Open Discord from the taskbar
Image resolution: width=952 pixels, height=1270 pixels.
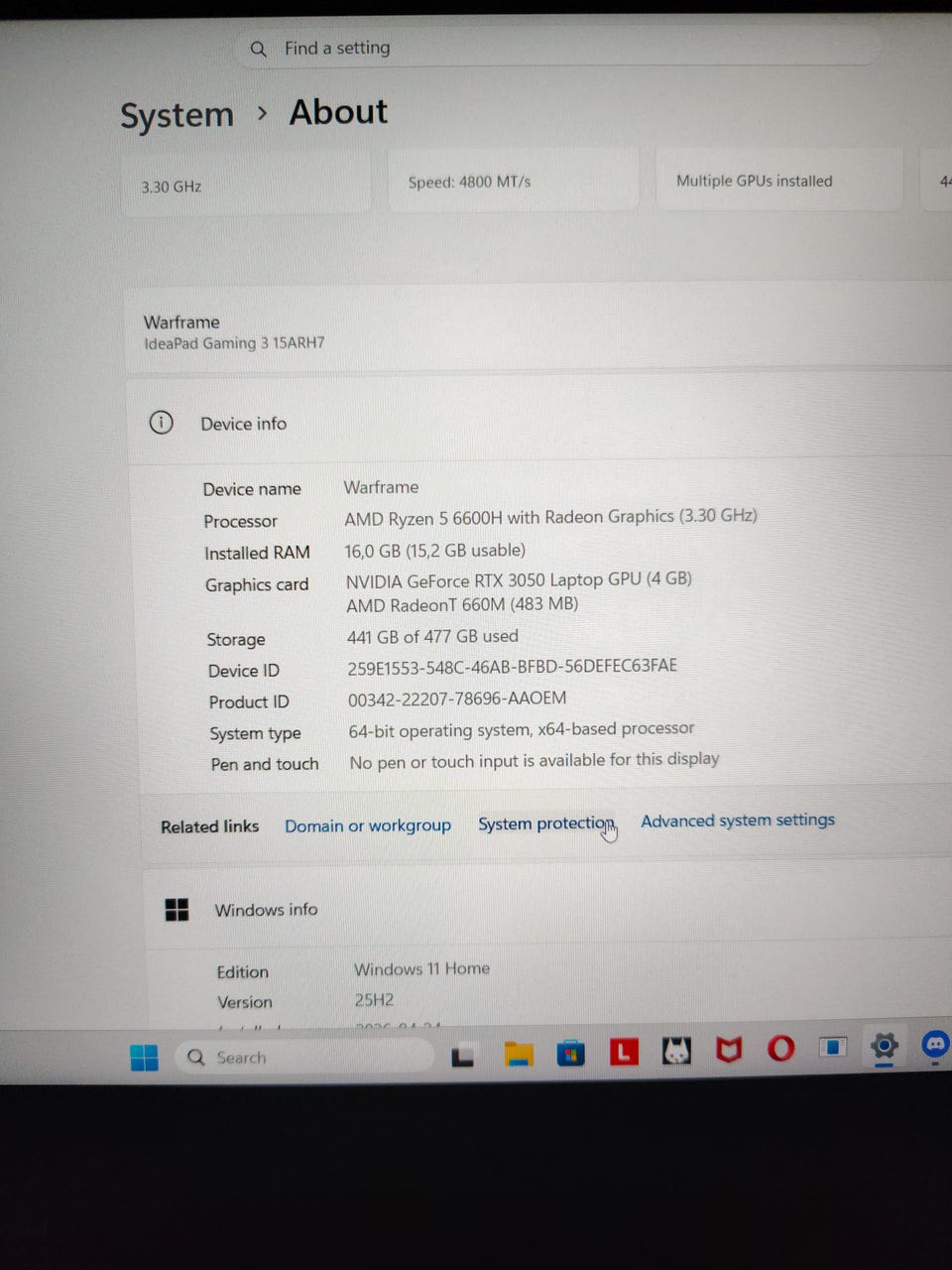(x=935, y=1045)
